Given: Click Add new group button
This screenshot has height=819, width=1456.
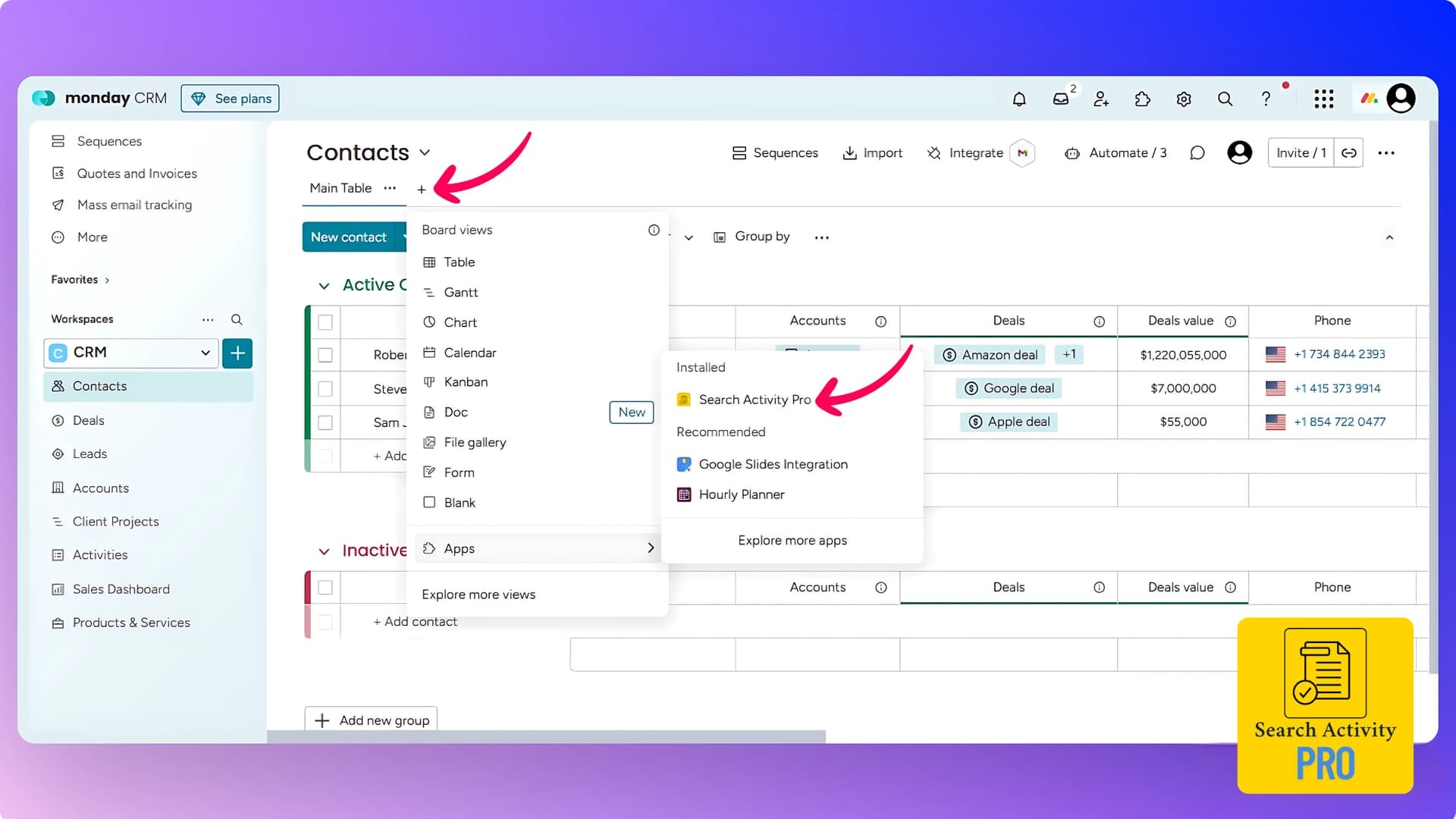Looking at the screenshot, I should 372,720.
